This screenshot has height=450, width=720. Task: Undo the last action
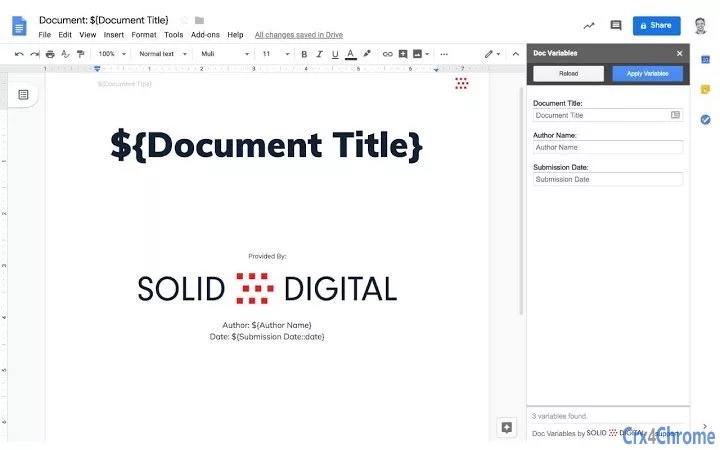pyautogui.click(x=19, y=54)
